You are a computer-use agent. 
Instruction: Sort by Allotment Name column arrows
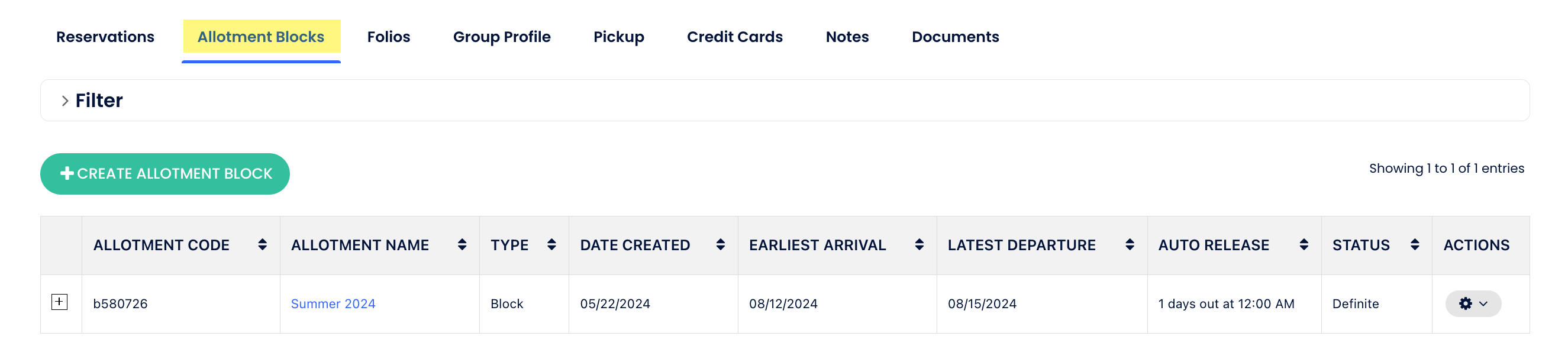tap(462, 244)
